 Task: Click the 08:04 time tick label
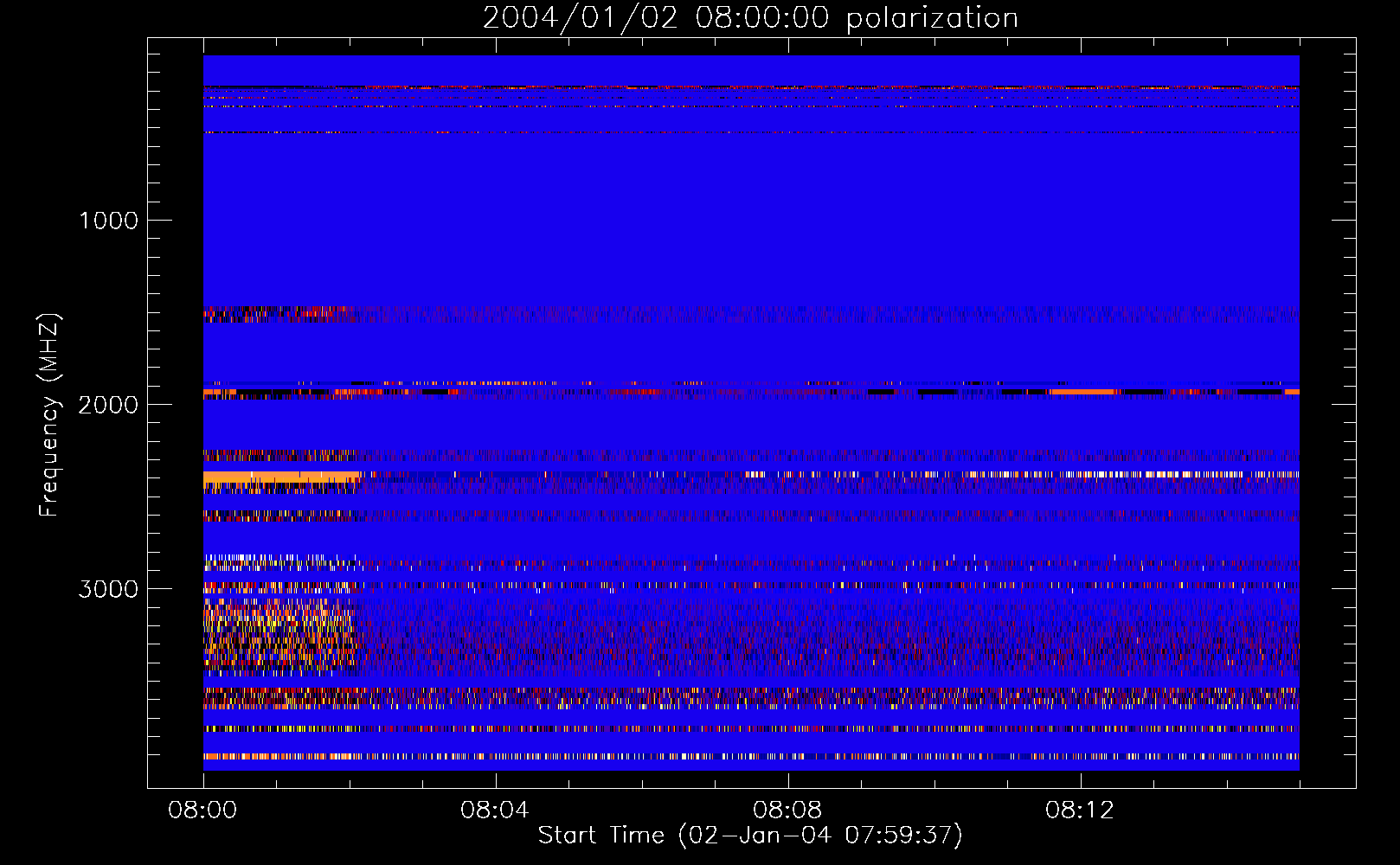click(x=495, y=811)
